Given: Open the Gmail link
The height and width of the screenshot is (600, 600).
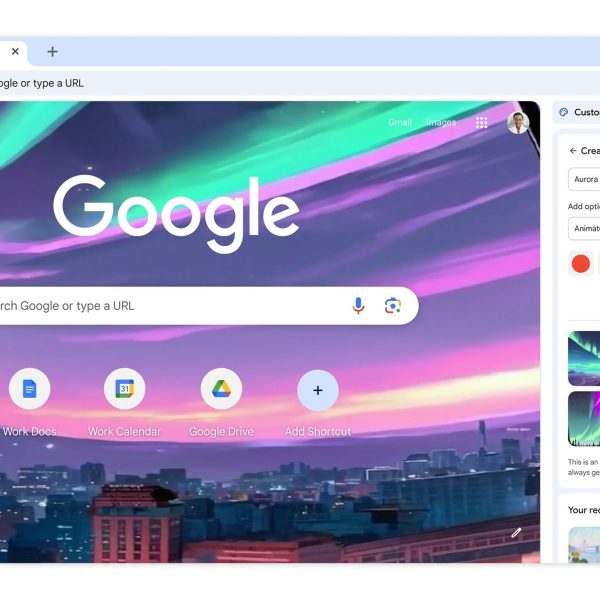Looking at the screenshot, I should pyautogui.click(x=400, y=122).
